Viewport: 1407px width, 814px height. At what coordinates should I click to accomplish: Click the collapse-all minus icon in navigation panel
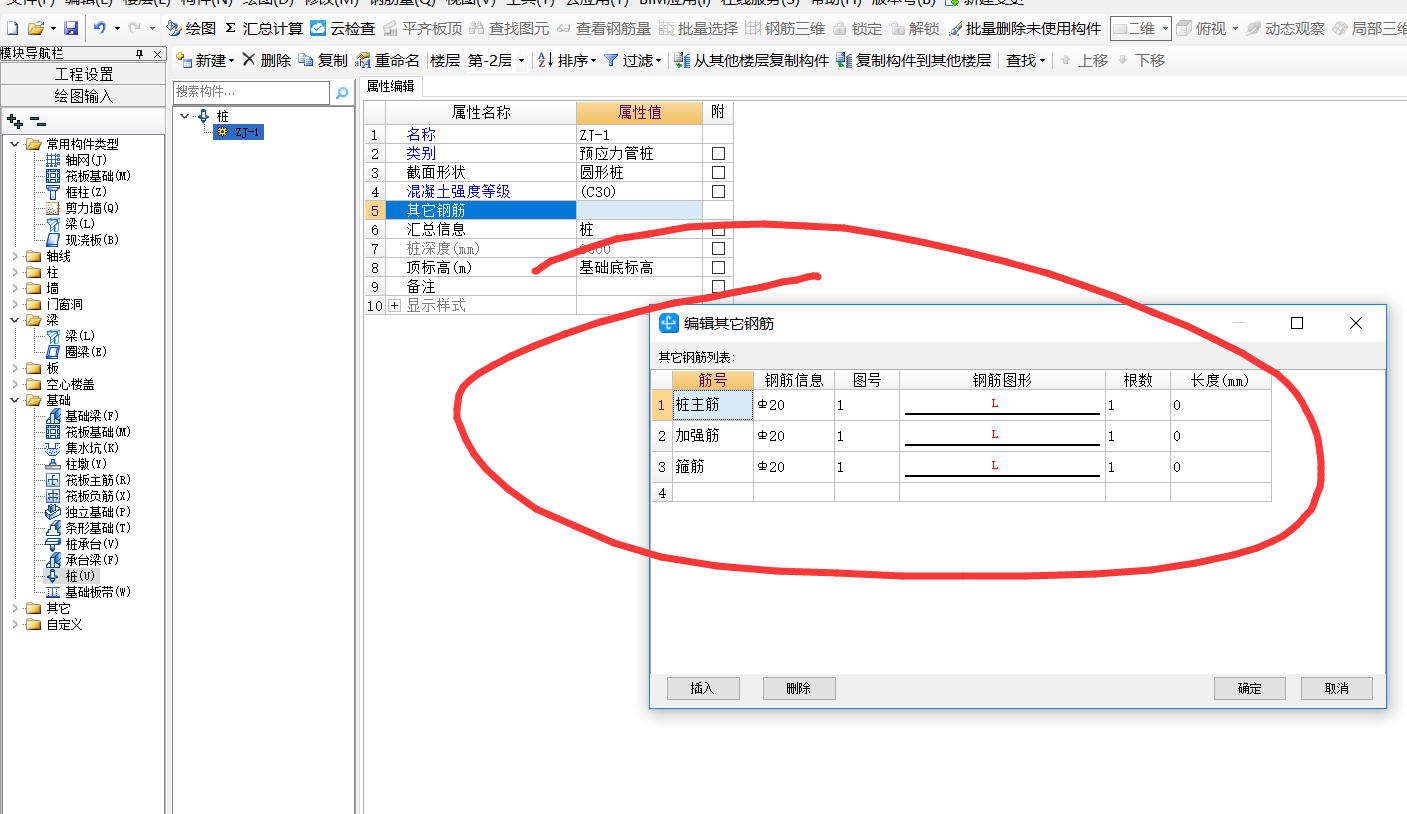click(38, 121)
